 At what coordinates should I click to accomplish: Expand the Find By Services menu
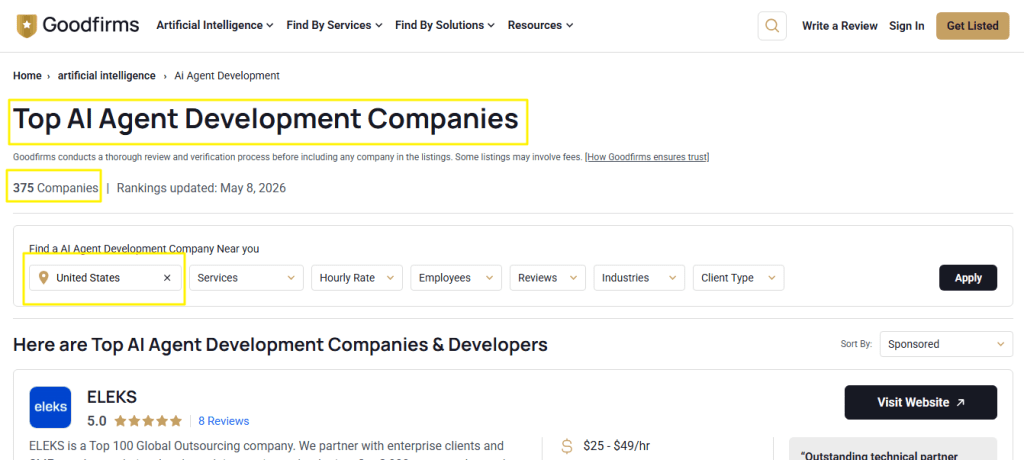(x=334, y=25)
